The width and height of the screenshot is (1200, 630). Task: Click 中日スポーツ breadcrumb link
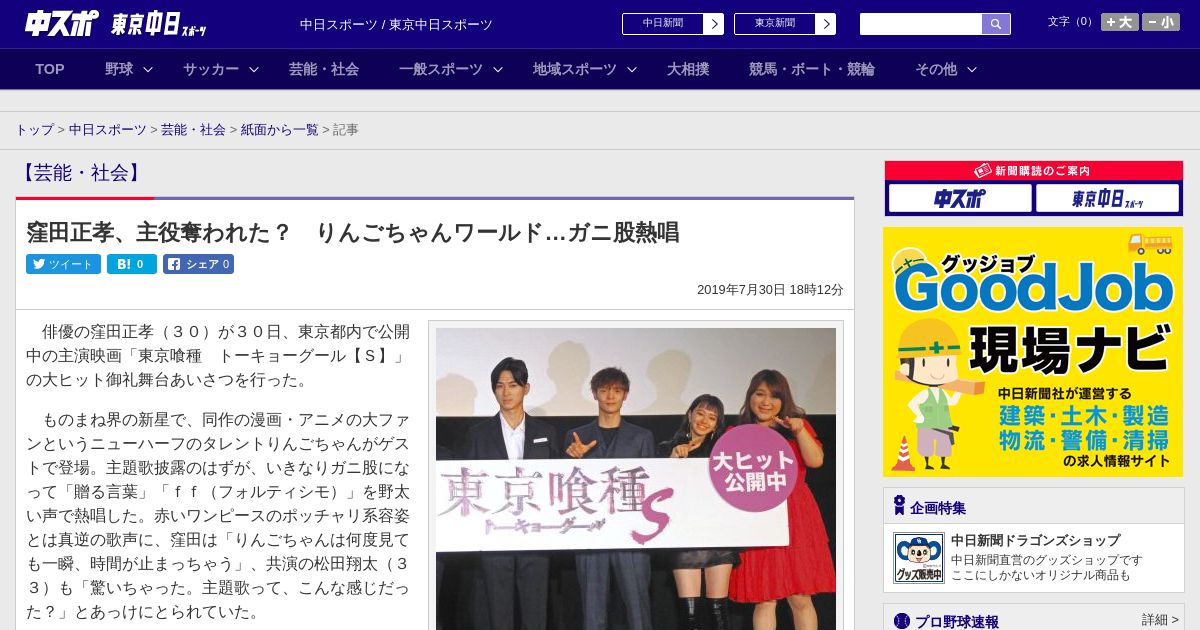107,130
